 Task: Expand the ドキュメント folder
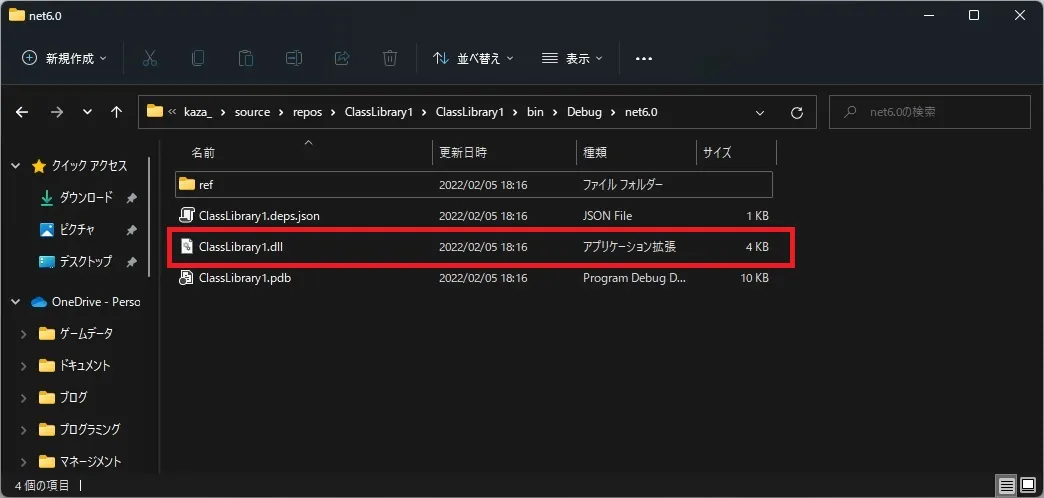click(x=23, y=366)
